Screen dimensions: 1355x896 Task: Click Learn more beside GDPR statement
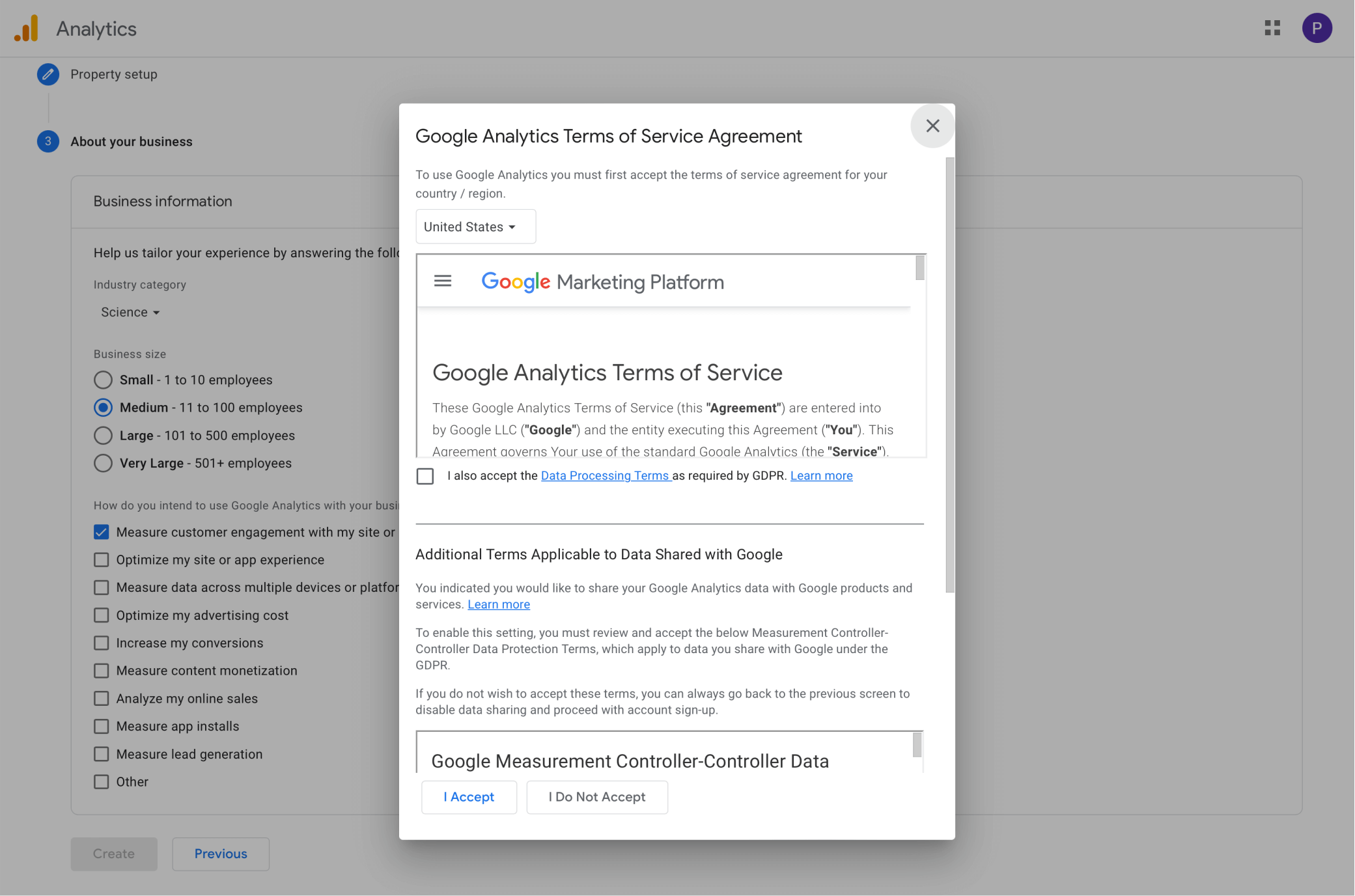pyautogui.click(x=821, y=476)
